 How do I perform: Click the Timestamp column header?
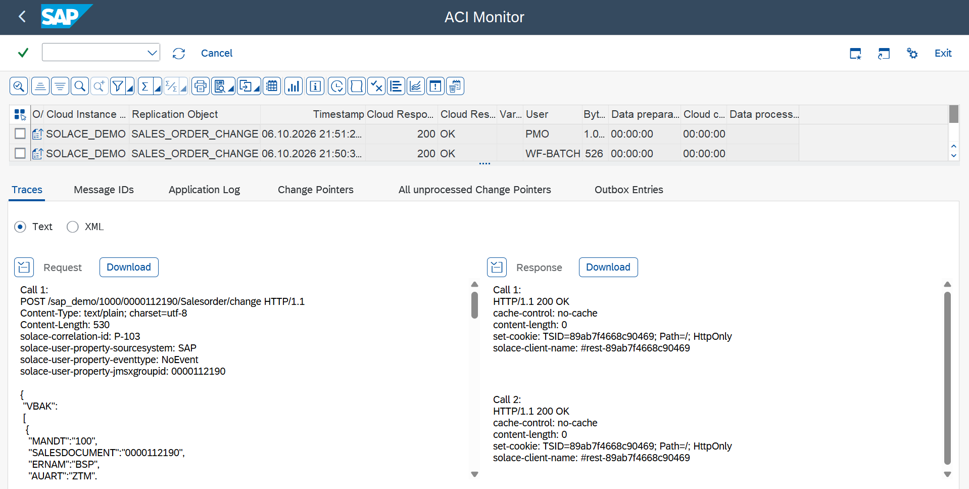tap(313, 114)
